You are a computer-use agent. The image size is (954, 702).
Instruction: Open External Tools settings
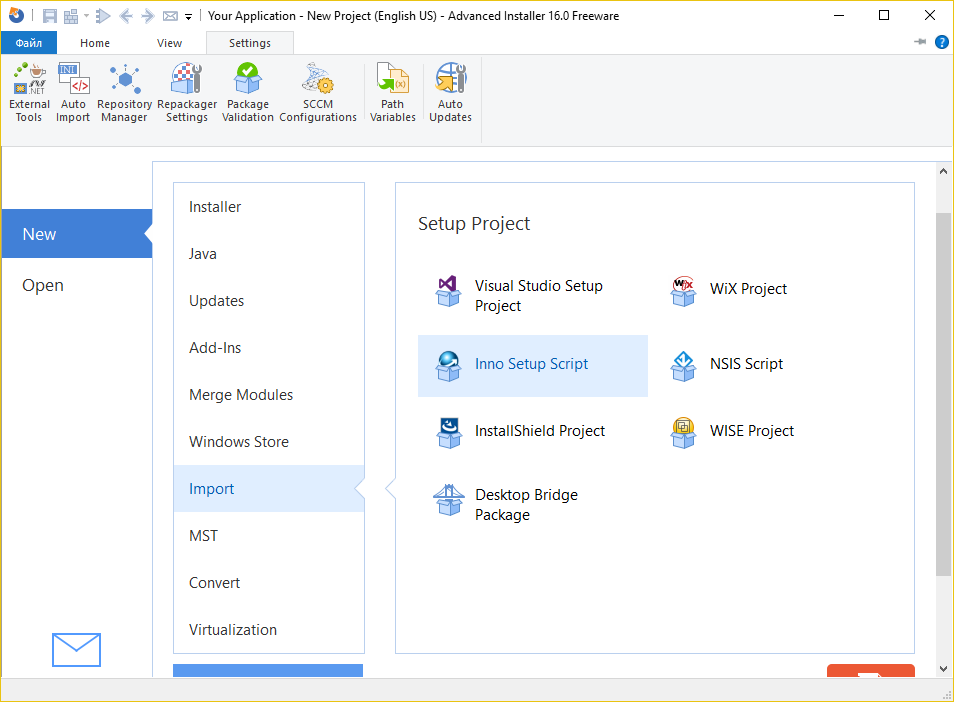pyautogui.click(x=29, y=92)
